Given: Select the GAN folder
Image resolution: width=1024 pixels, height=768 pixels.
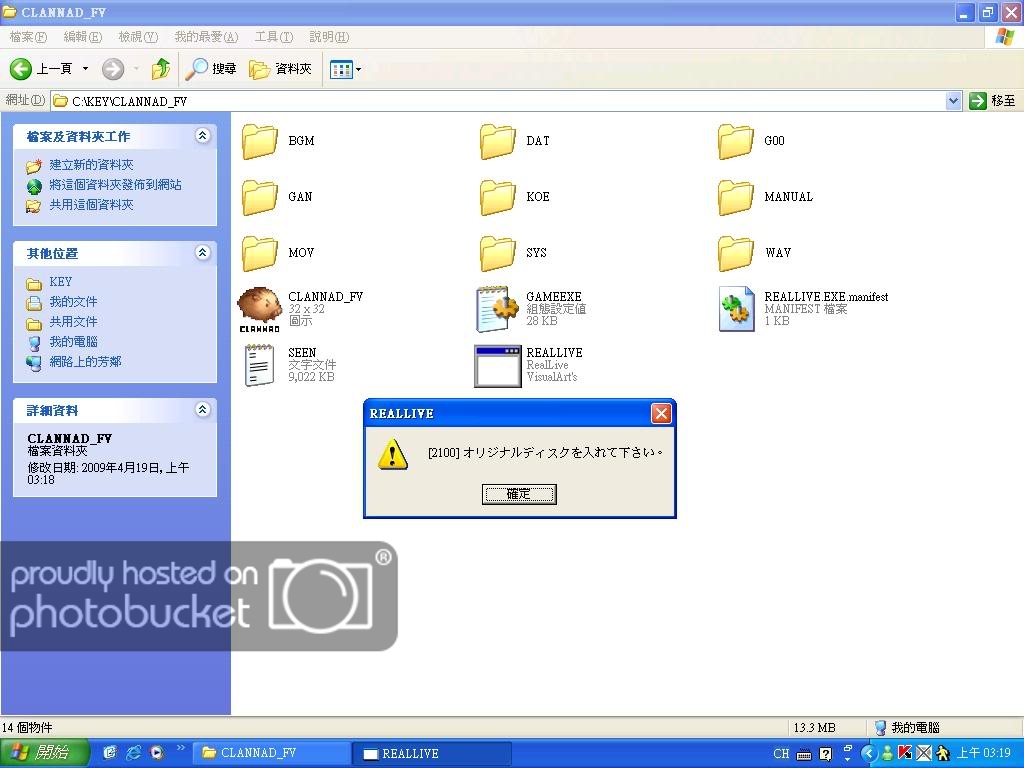Looking at the screenshot, I should [277, 197].
